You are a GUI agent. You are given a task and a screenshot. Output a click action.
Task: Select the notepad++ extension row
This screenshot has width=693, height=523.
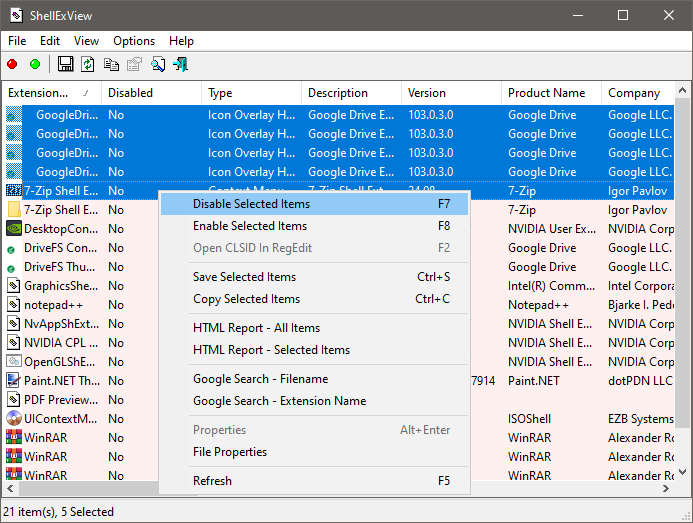point(53,305)
